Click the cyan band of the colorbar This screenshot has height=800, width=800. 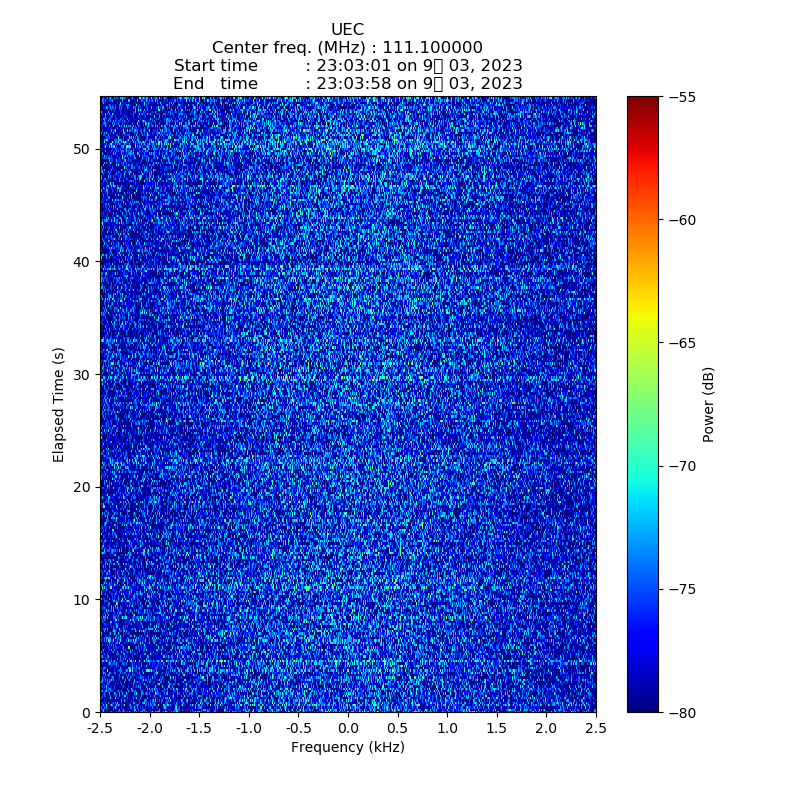643,480
